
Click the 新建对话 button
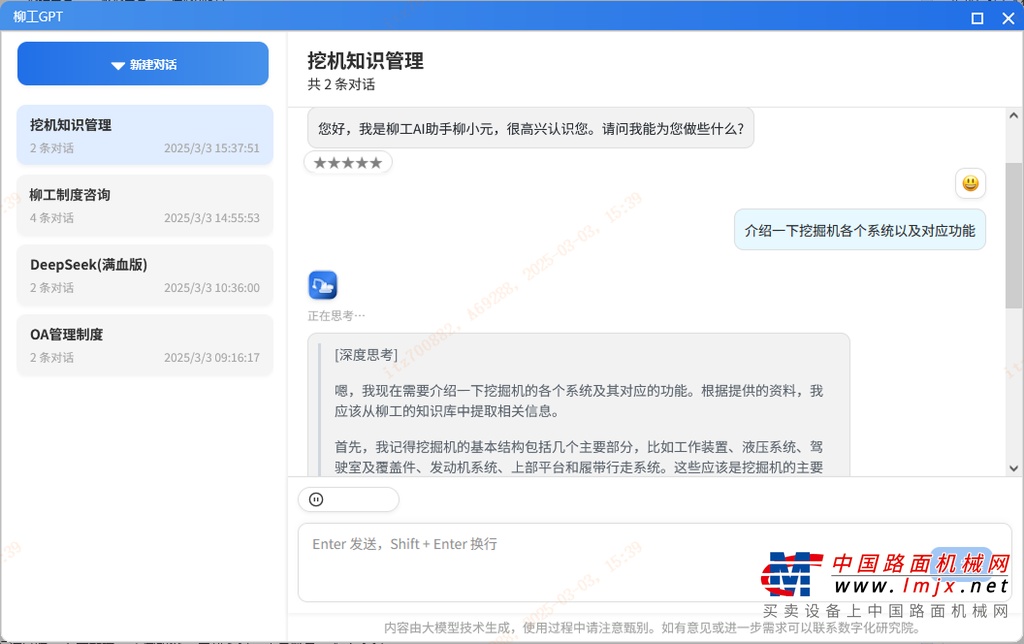tap(143, 63)
